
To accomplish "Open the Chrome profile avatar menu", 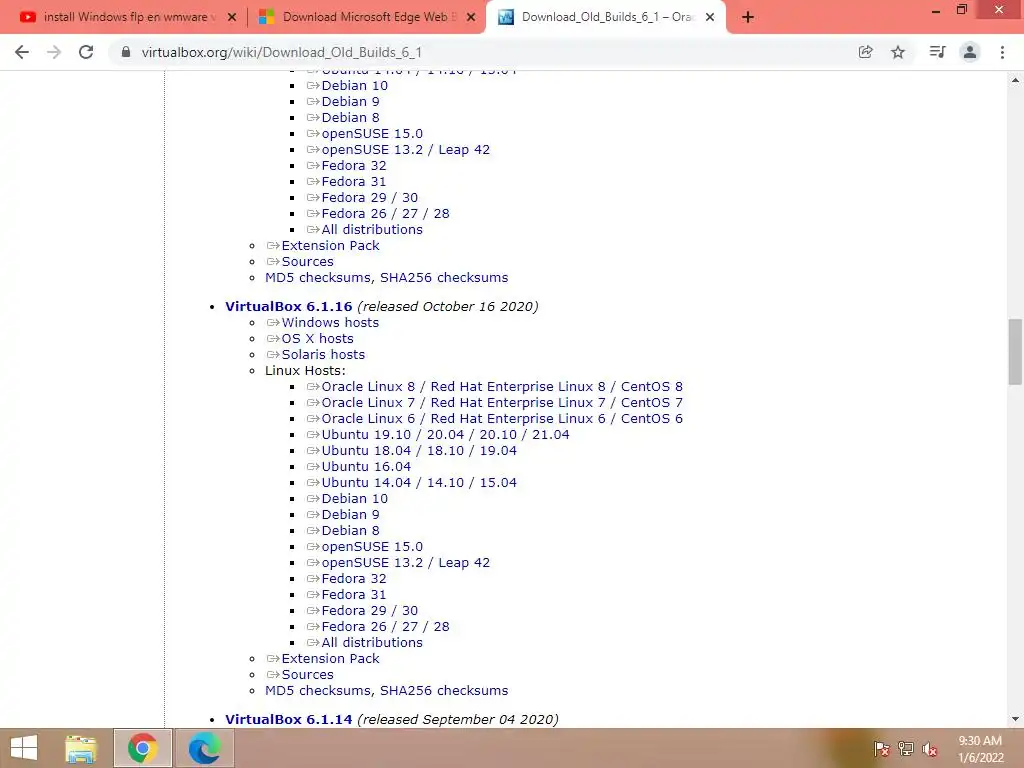I will [970, 52].
